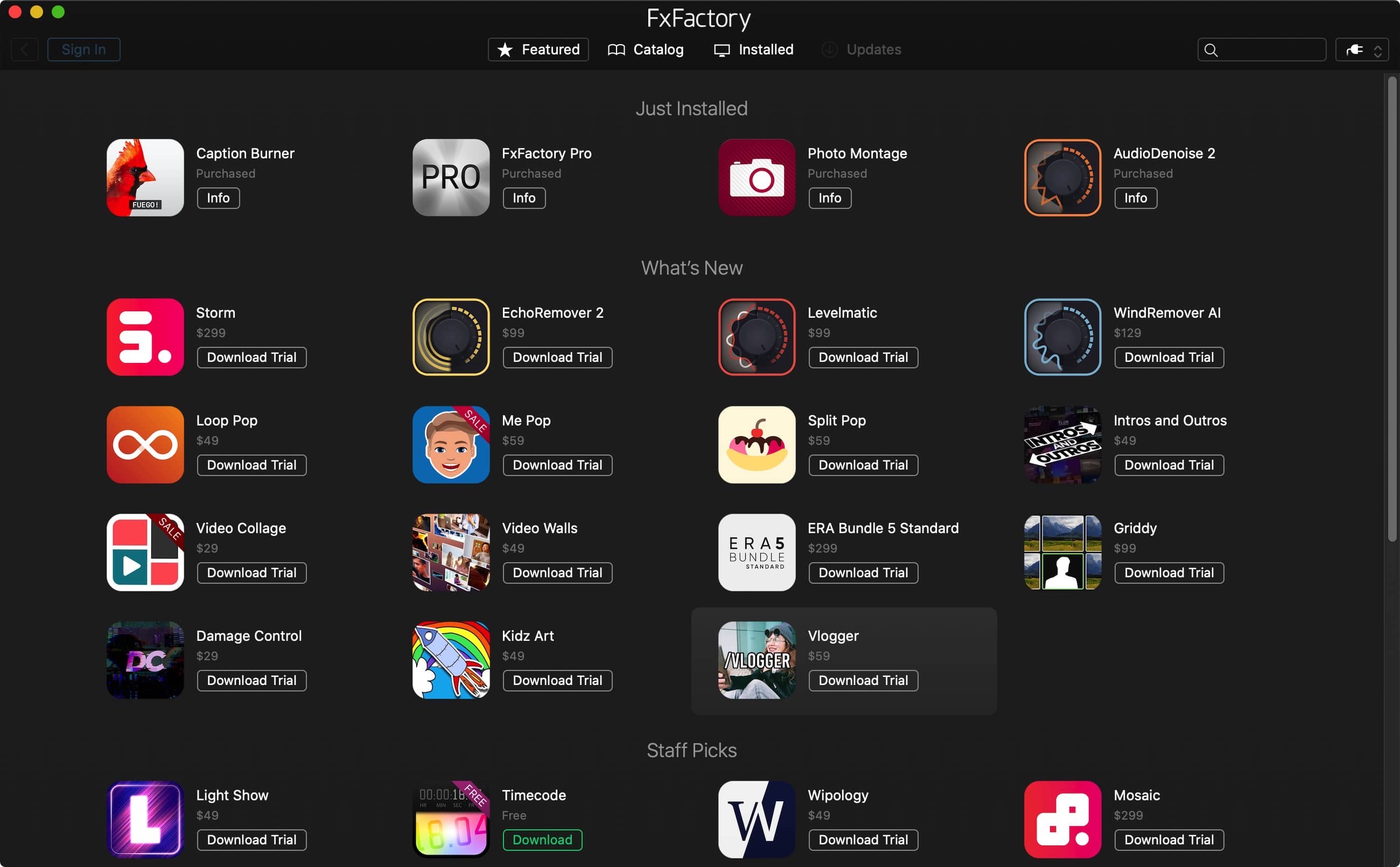
Task: Expand the user account menu icon
Action: click(x=1362, y=49)
